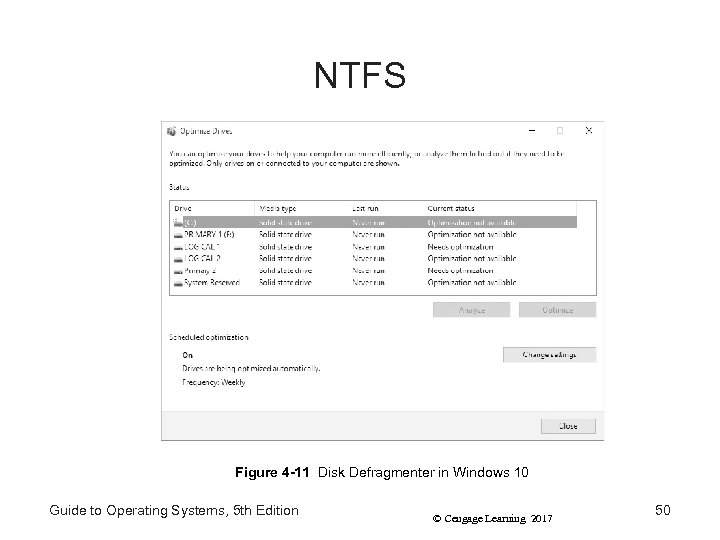Click the 'Guide to Operating Systems, 5th Edition' footer

174,511
